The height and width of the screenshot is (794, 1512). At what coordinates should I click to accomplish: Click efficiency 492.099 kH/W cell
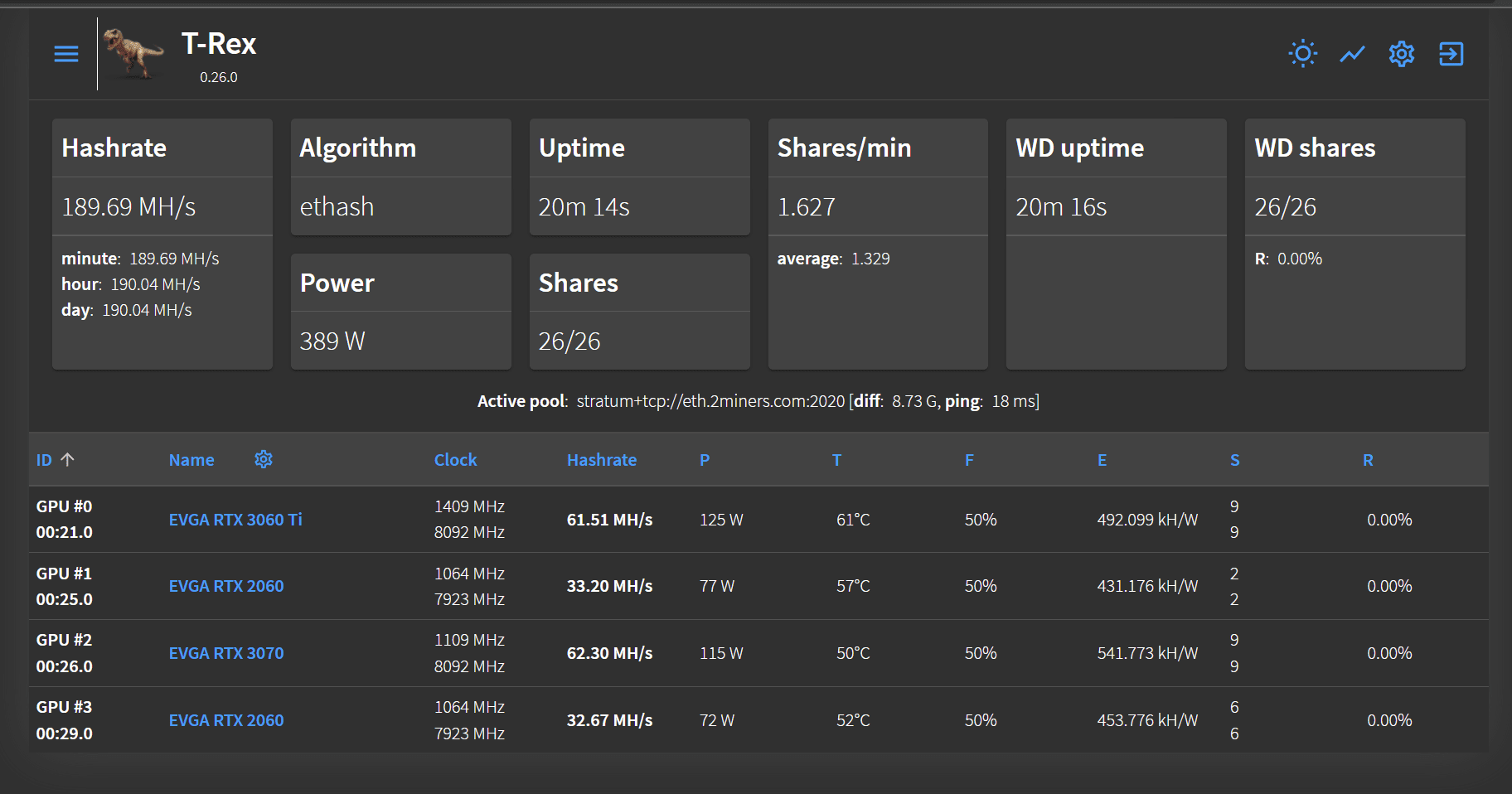pyautogui.click(x=1147, y=520)
